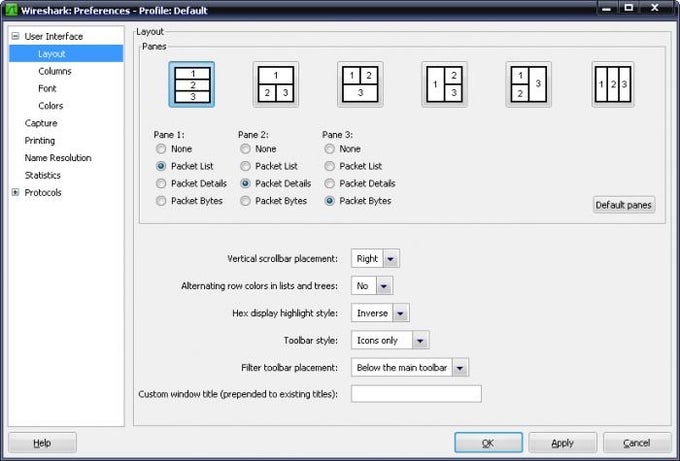The width and height of the screenshot is (680, 461).
Task: Expand the Protocols tree node
Action: click(x=16, y=192)
